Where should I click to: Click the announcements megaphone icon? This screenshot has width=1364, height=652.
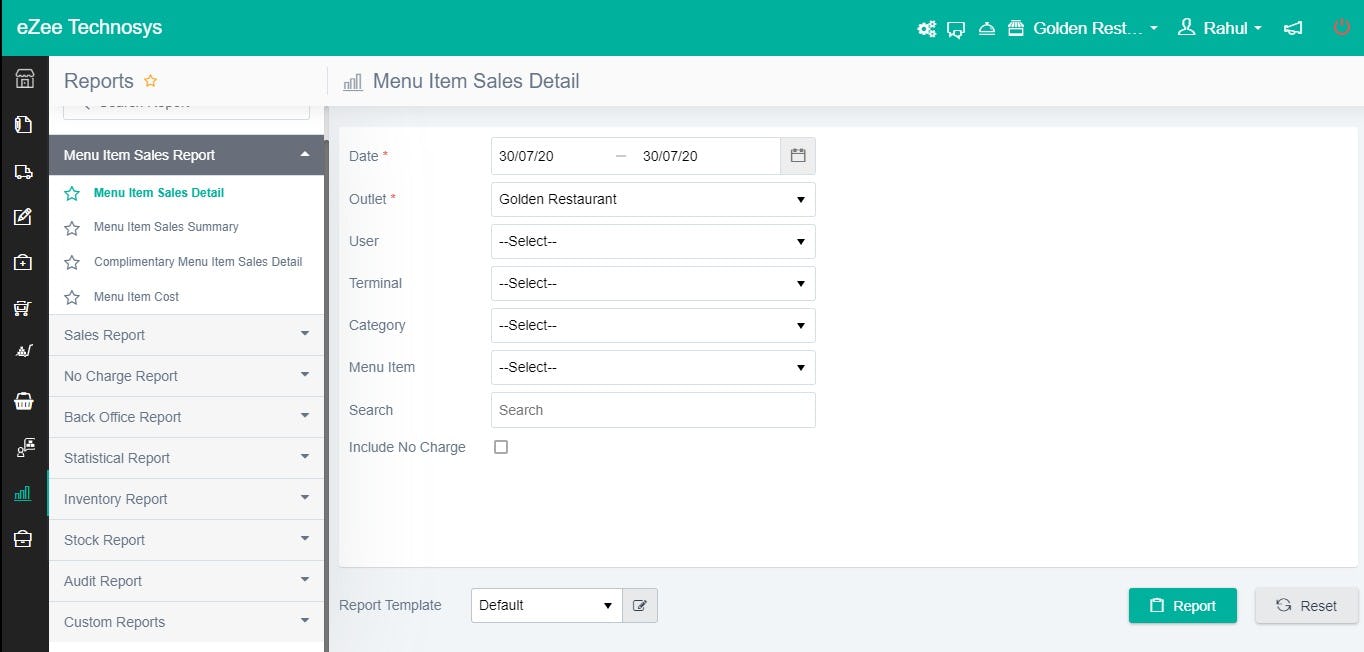(x=1293, y=28)
